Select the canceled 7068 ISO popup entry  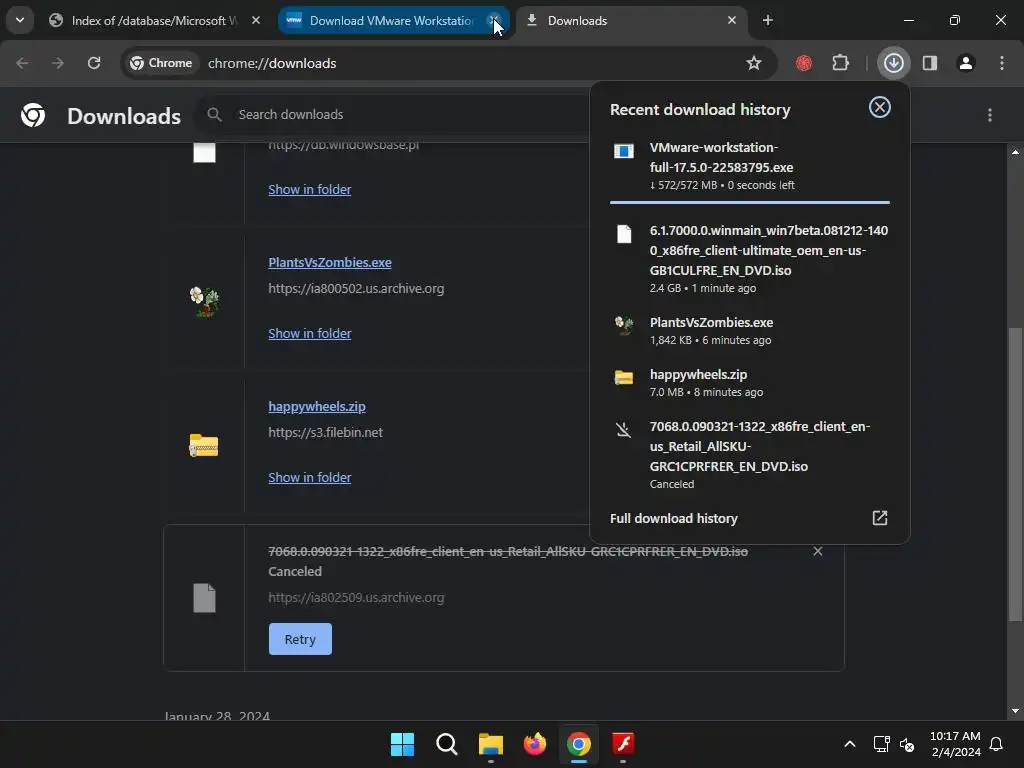pos(749,455)
